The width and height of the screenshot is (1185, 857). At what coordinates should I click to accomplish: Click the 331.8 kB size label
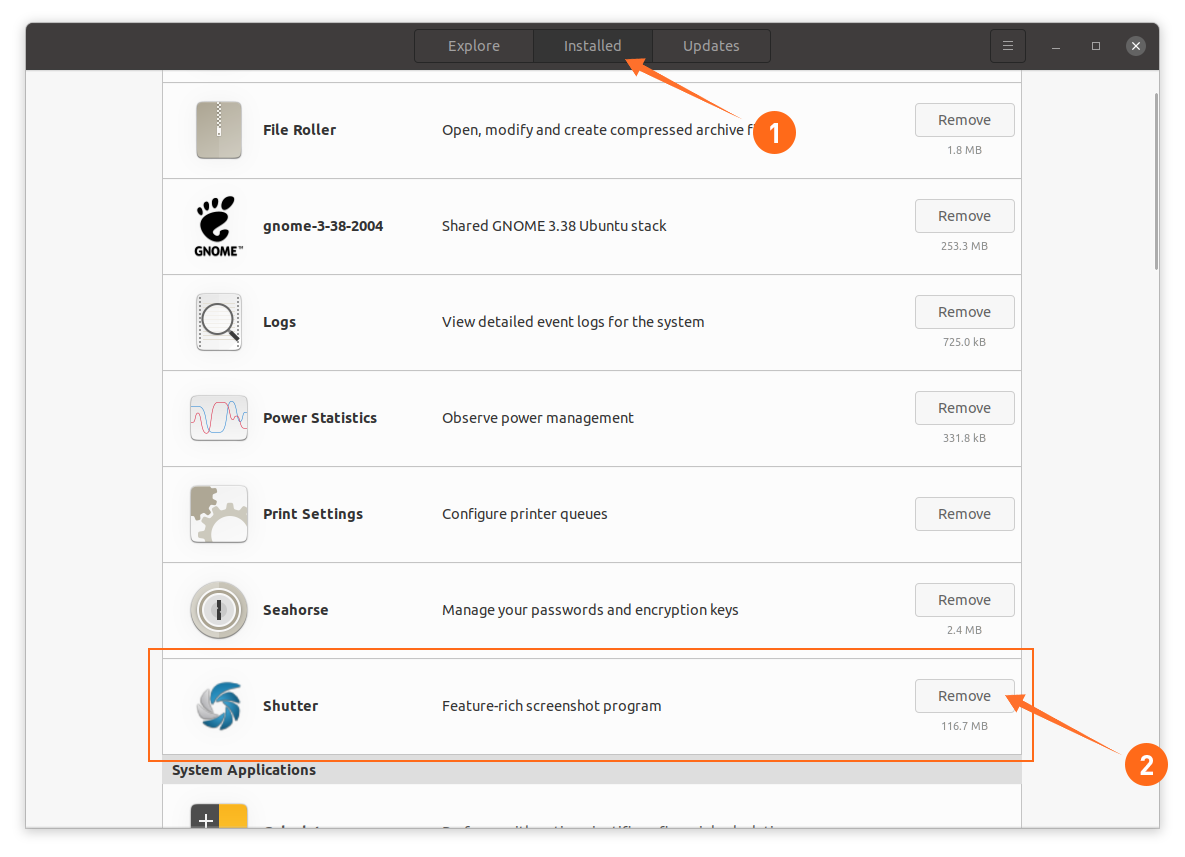pos(964,438)
